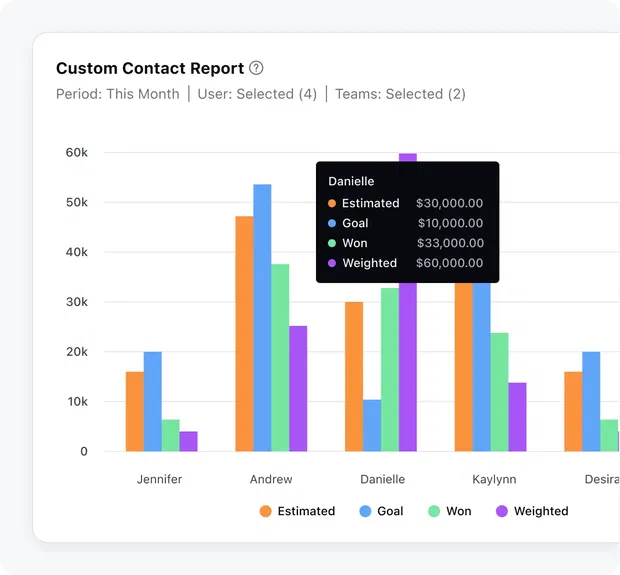Viewport: 620px width, 575px height.
Task: Click the Andrew axis label
Action: (271, 479)
